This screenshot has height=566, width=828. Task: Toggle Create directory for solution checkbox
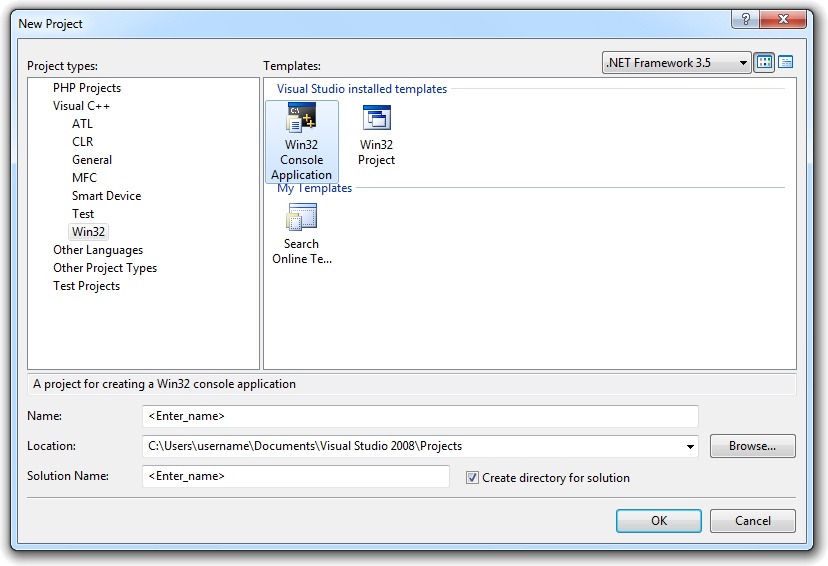[472, 478]
